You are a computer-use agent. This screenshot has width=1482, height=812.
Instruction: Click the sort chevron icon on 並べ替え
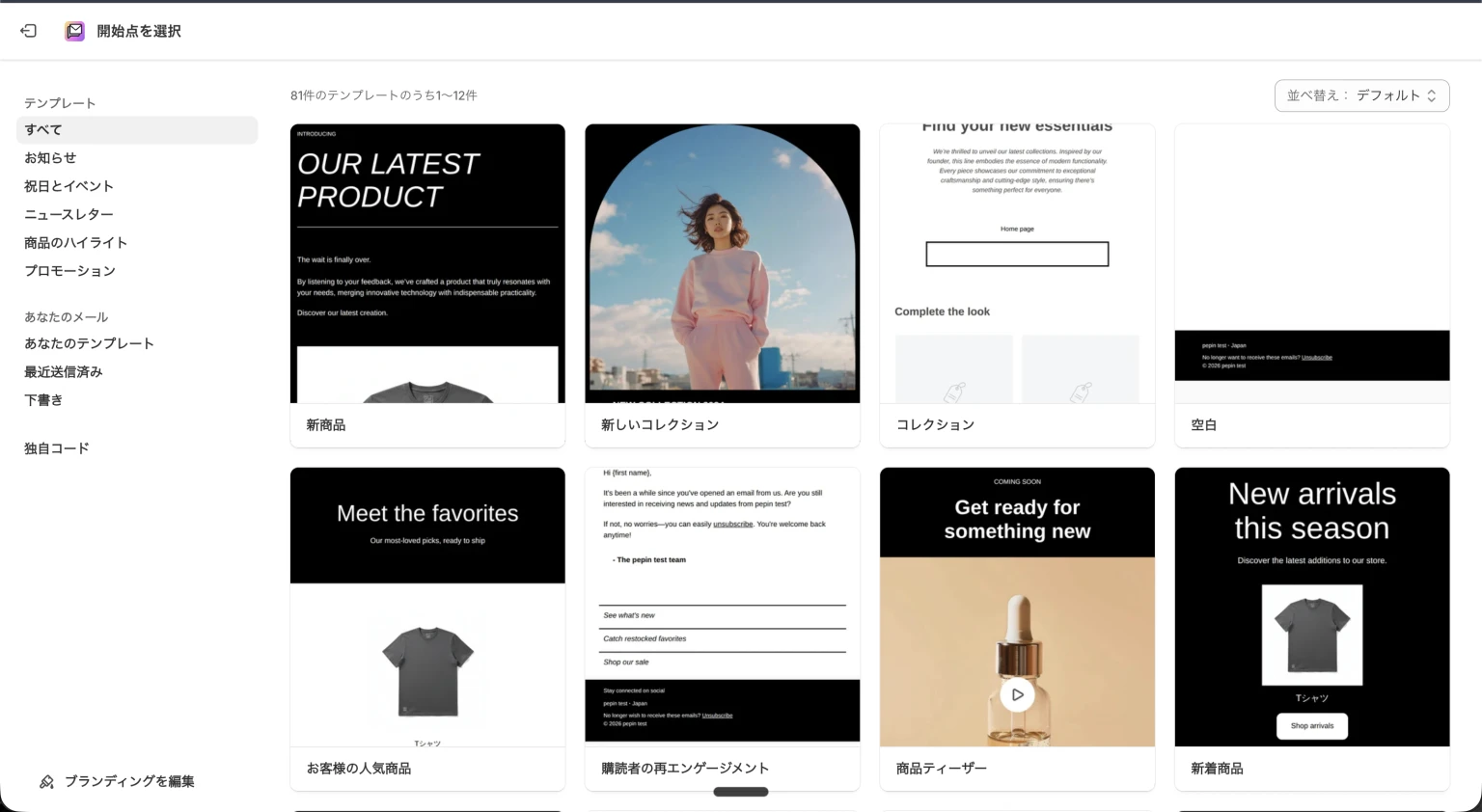click(1432, 95)
